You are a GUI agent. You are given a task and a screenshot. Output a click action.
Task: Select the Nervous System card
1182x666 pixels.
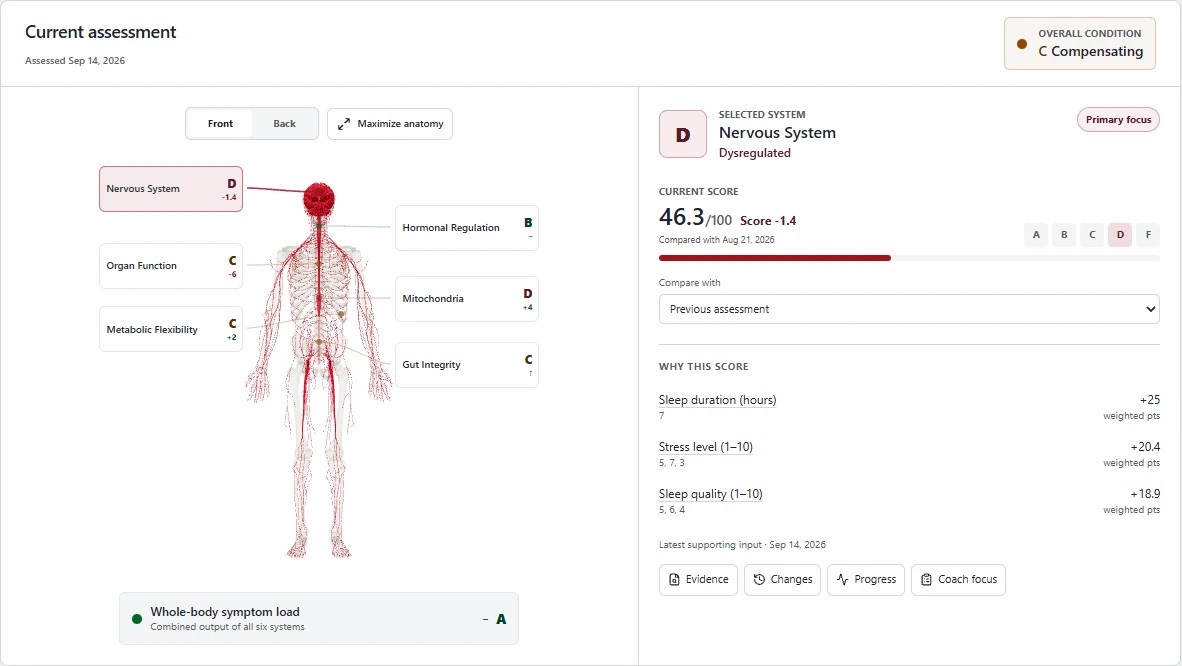[x=171, y=189]
